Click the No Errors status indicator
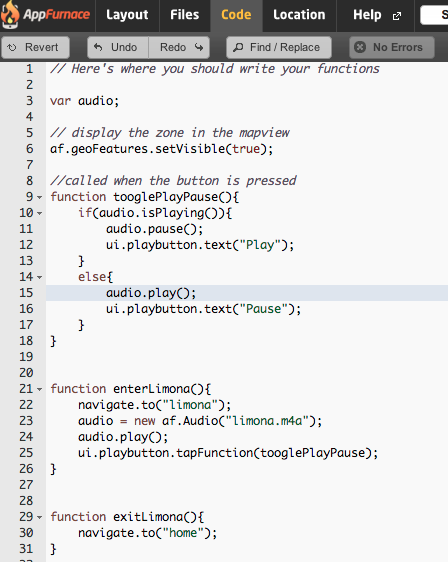The height and width of the screenshot is (562, 448). click(392, 47)
